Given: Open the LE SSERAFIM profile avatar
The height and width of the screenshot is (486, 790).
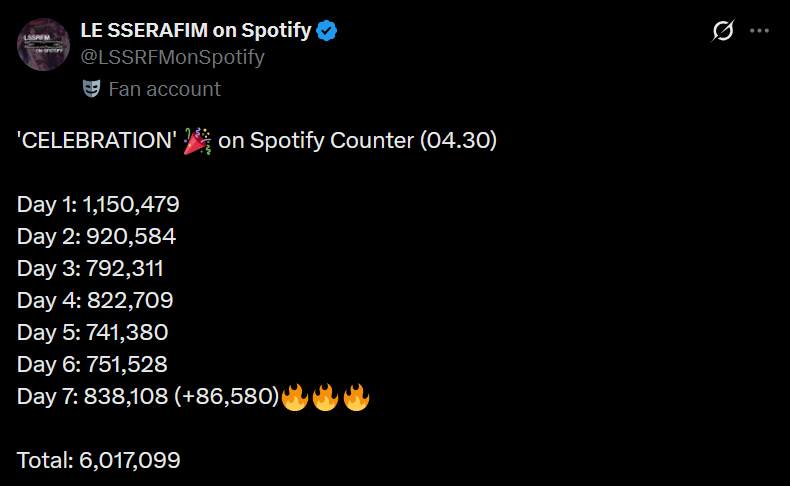Looking at the screenshot, I should click(x=43, y=44).
